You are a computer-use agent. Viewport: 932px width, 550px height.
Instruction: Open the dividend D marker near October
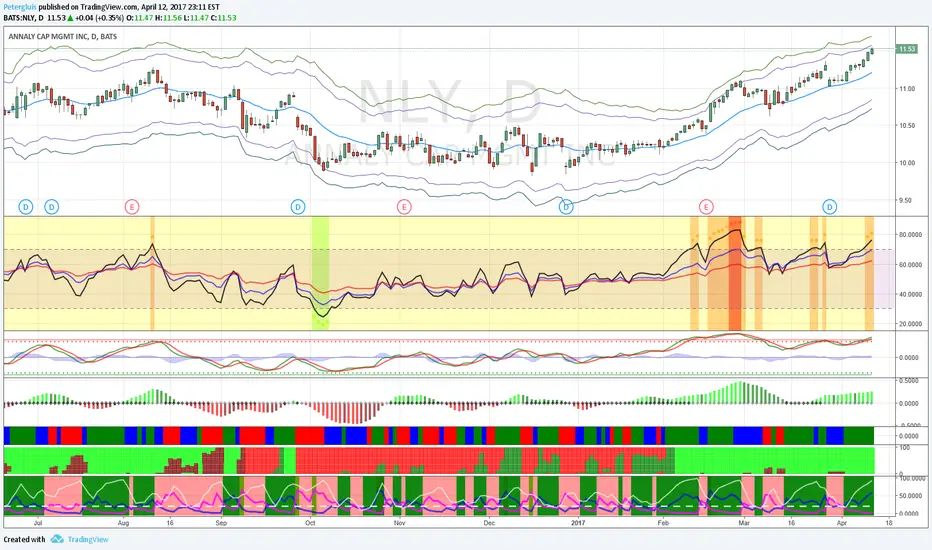298,207
